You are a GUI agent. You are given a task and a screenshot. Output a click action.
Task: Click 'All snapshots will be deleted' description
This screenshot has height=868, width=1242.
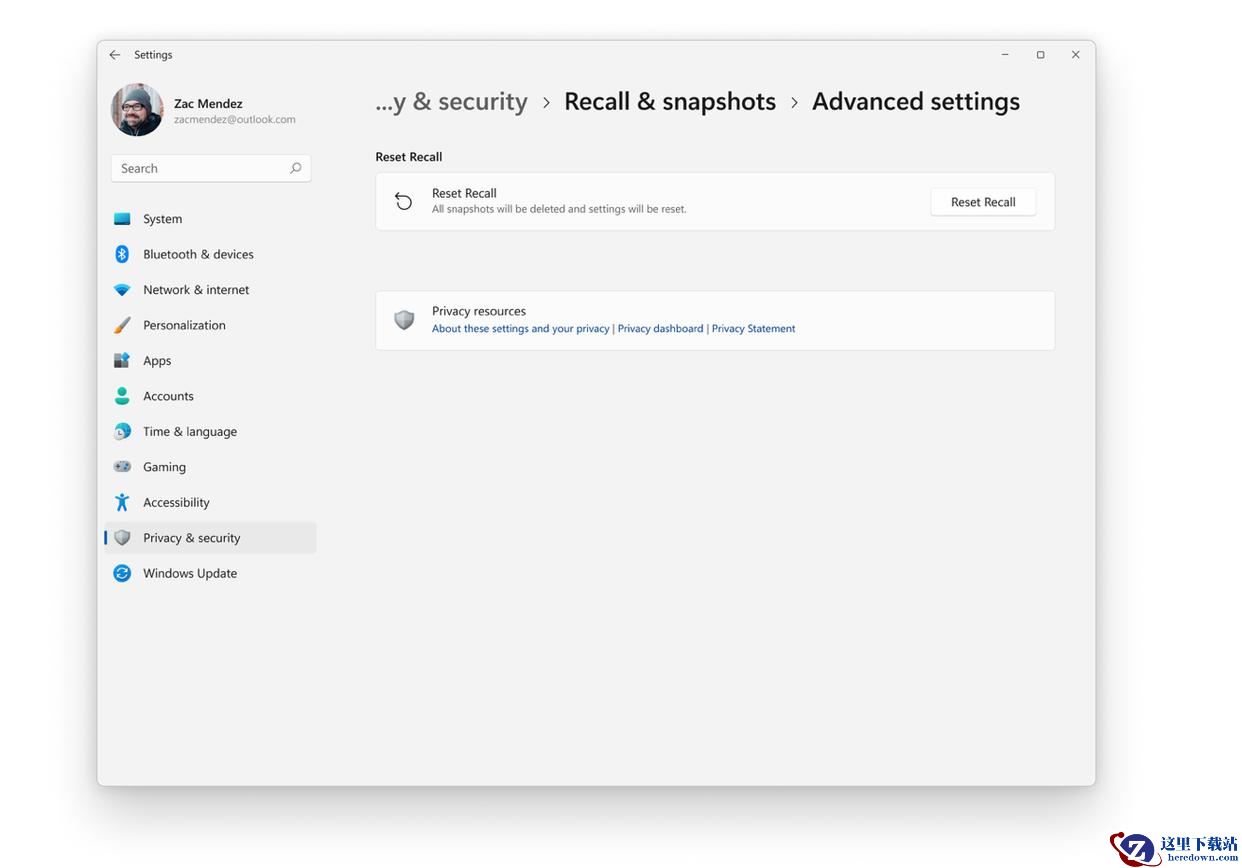coord(559,210)
